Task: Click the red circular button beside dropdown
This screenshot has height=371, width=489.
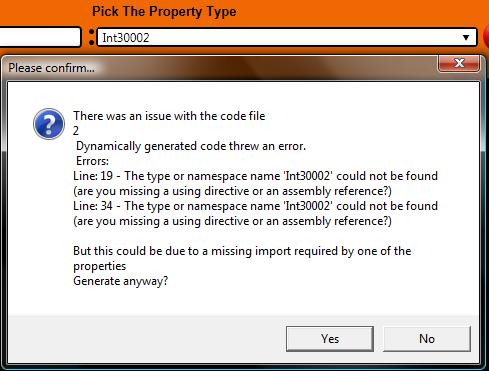Action: tap(486, 37)
